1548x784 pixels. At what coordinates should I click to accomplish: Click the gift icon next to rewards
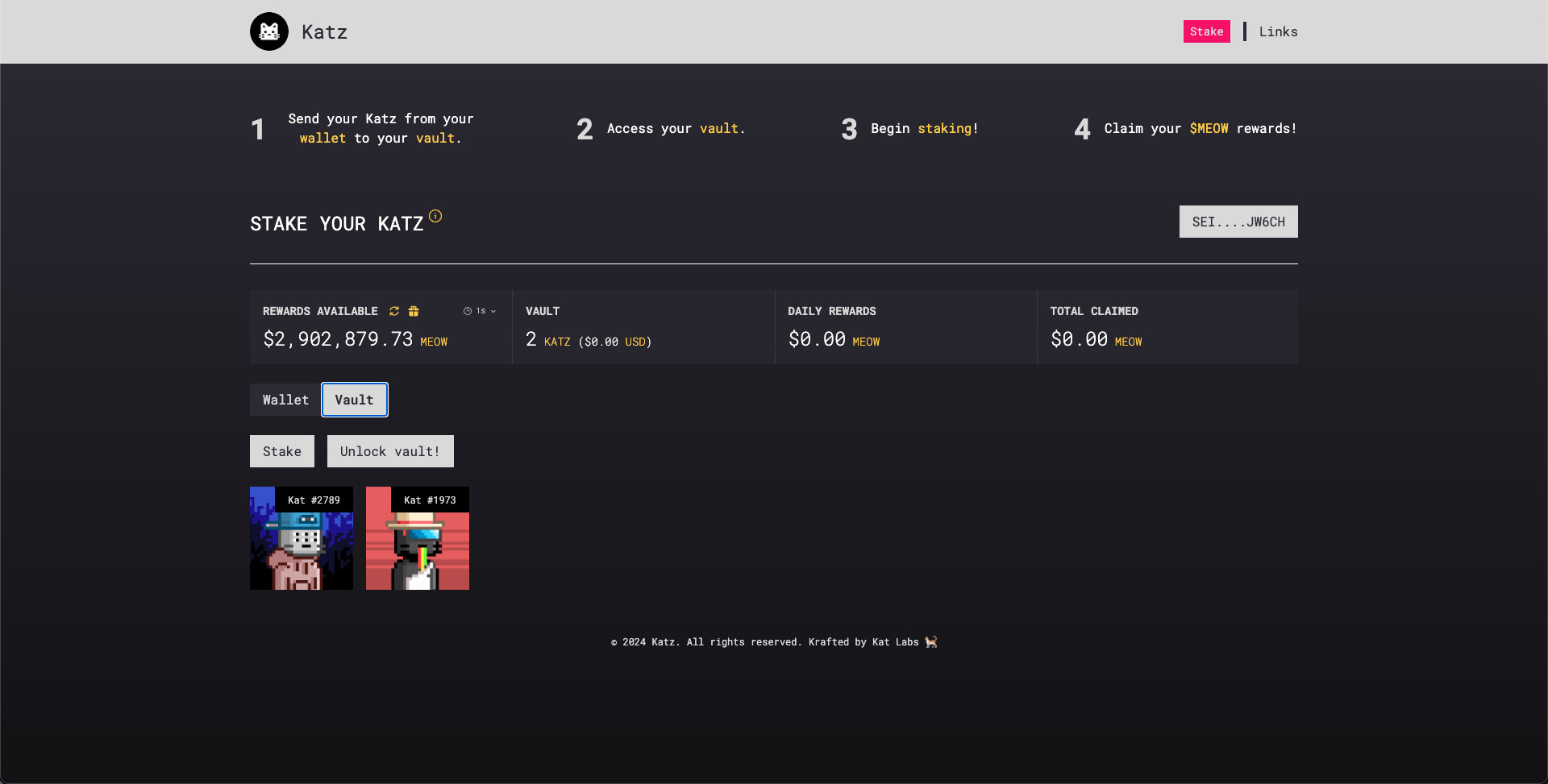pos(413,311)
